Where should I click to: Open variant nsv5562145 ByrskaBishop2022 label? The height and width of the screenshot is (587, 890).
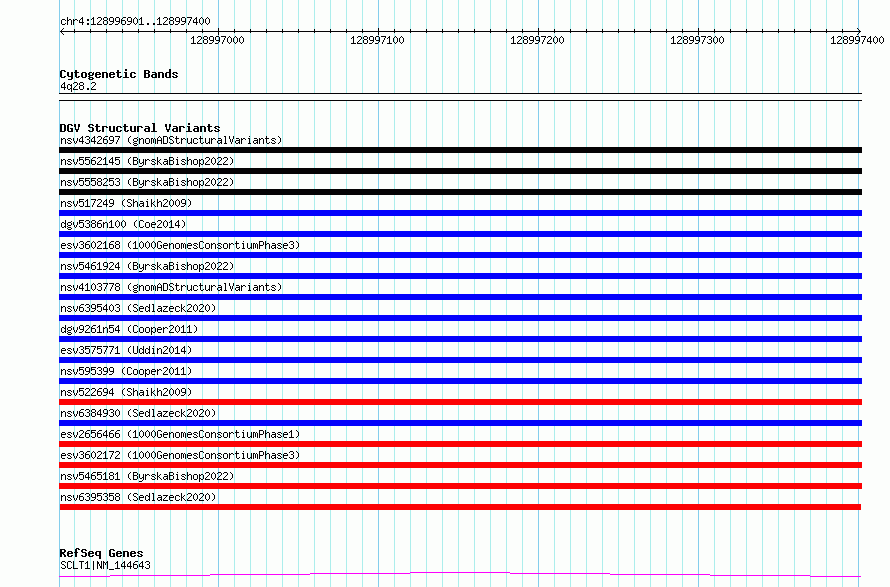pos(147,161)
